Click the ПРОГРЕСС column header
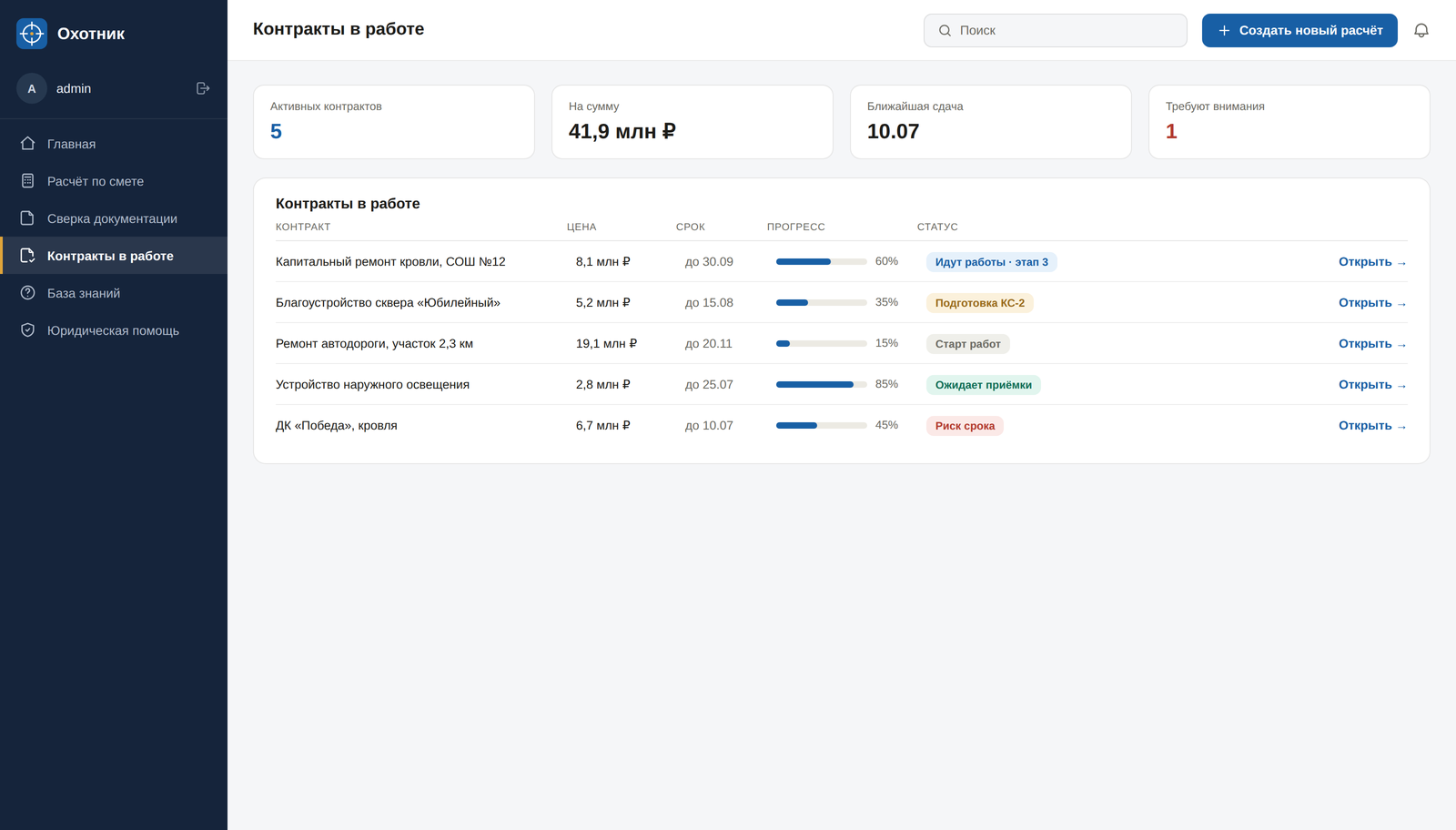1456x830 pixels. pos(796,227)
